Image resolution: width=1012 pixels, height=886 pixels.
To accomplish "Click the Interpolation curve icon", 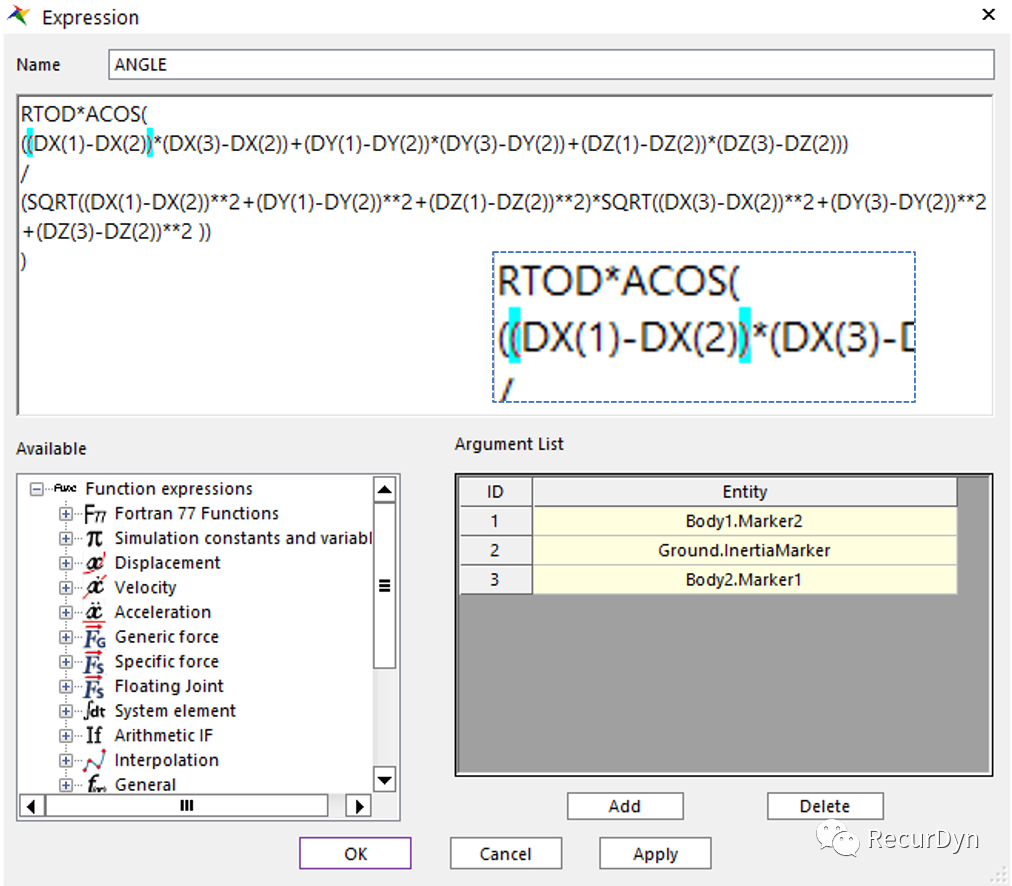I will coord(95,761).
